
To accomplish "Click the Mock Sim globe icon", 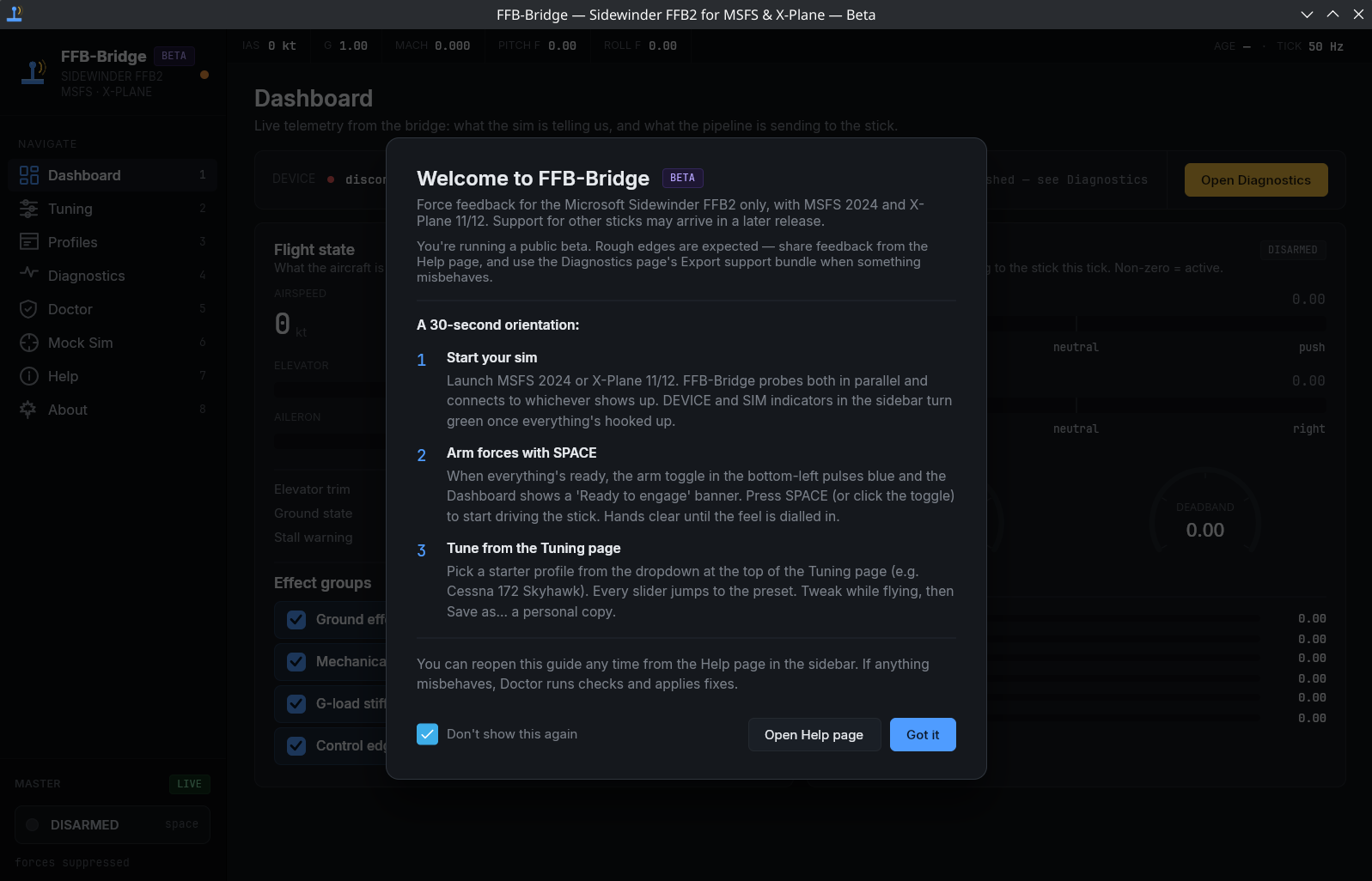I will tap(29, 343).
